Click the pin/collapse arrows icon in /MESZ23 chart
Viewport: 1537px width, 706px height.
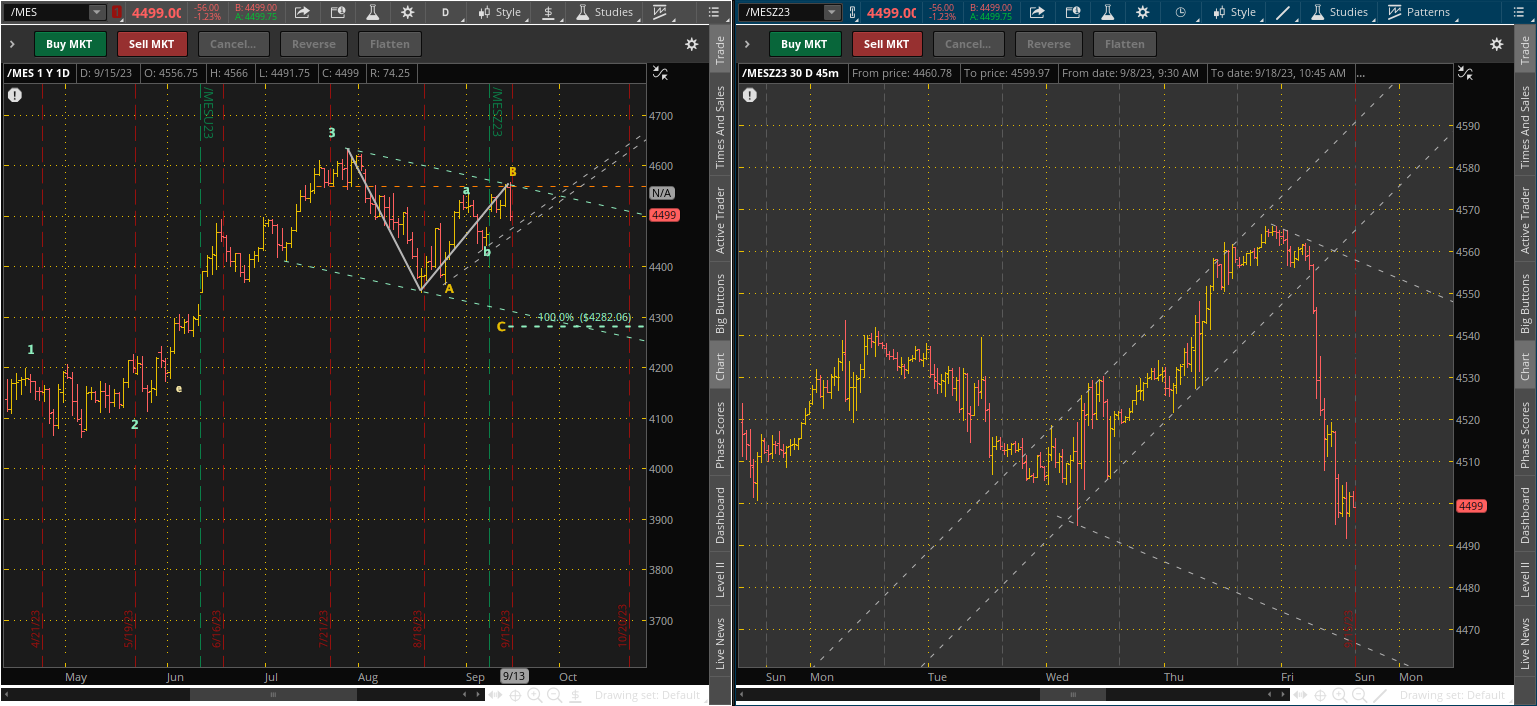(x=1465, y=72)
